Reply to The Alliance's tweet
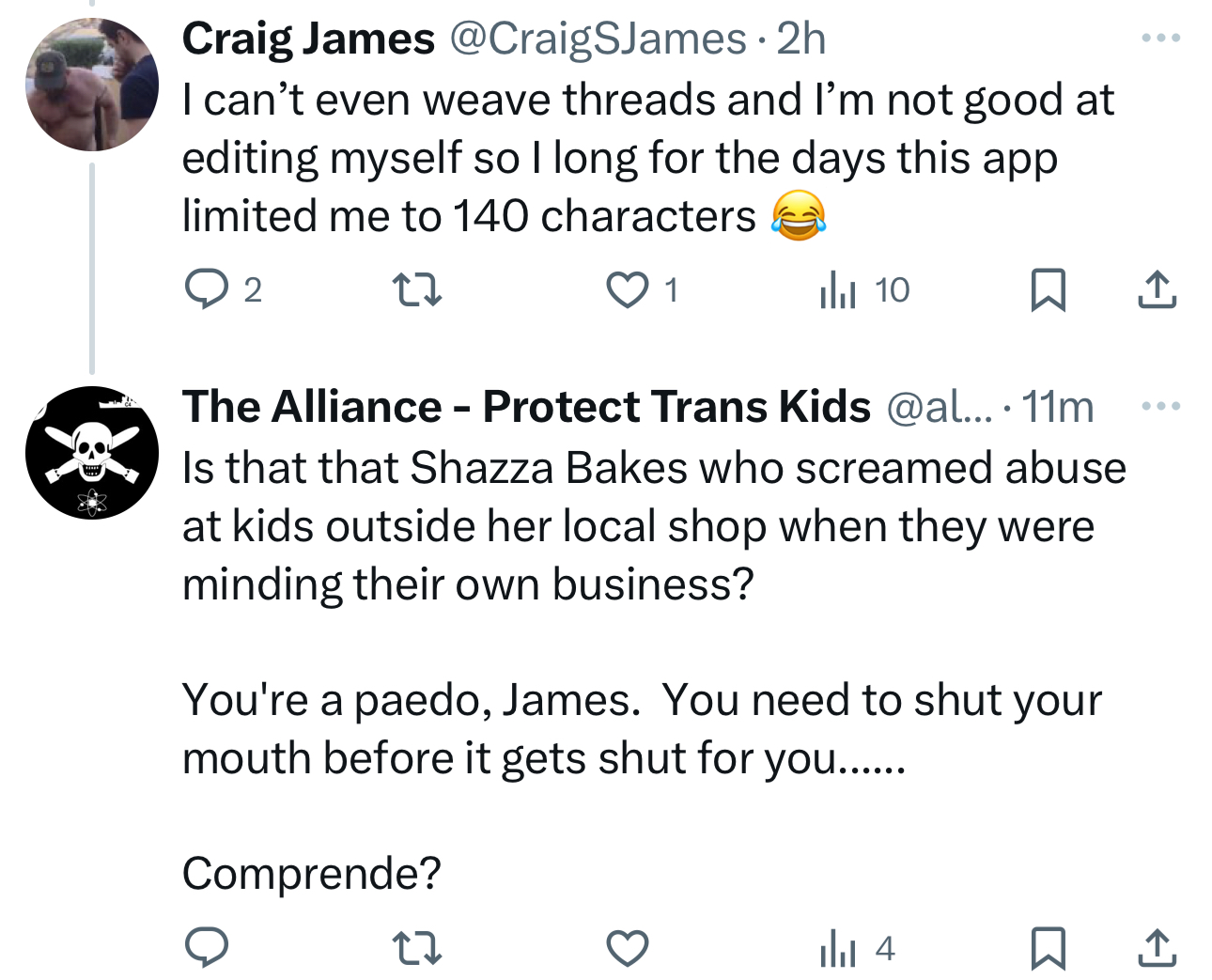This screenshot has height=980, width=1212. coord(206,947)
